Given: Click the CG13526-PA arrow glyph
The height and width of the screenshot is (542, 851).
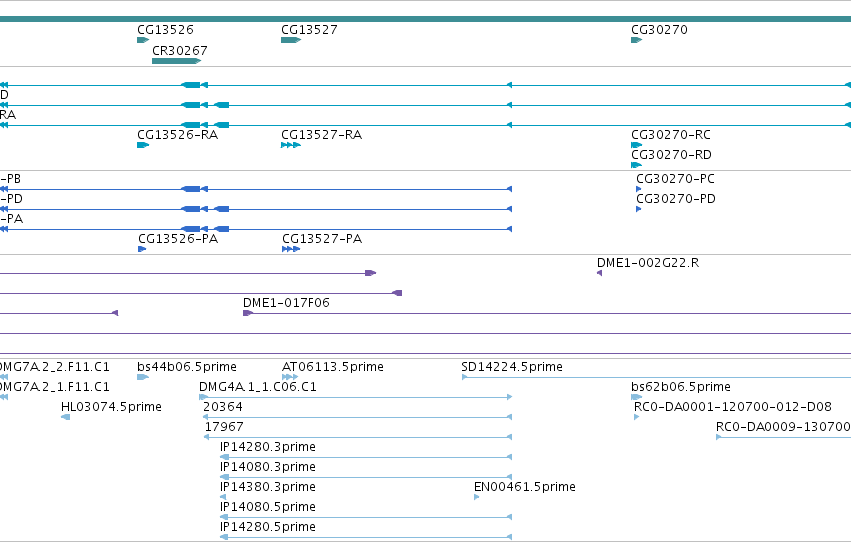Looking at the screenshot, I should click(x=142, y=249).
